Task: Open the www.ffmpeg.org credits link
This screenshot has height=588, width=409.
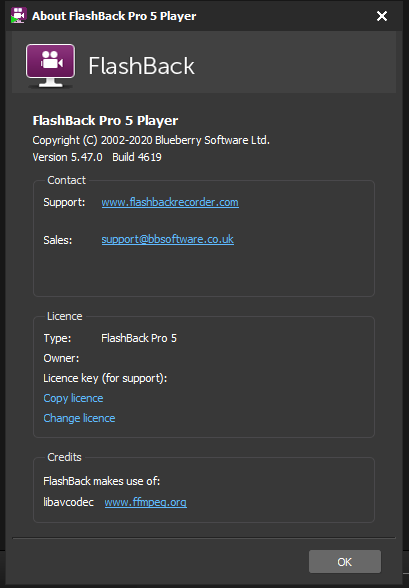Action: (145, 502)
